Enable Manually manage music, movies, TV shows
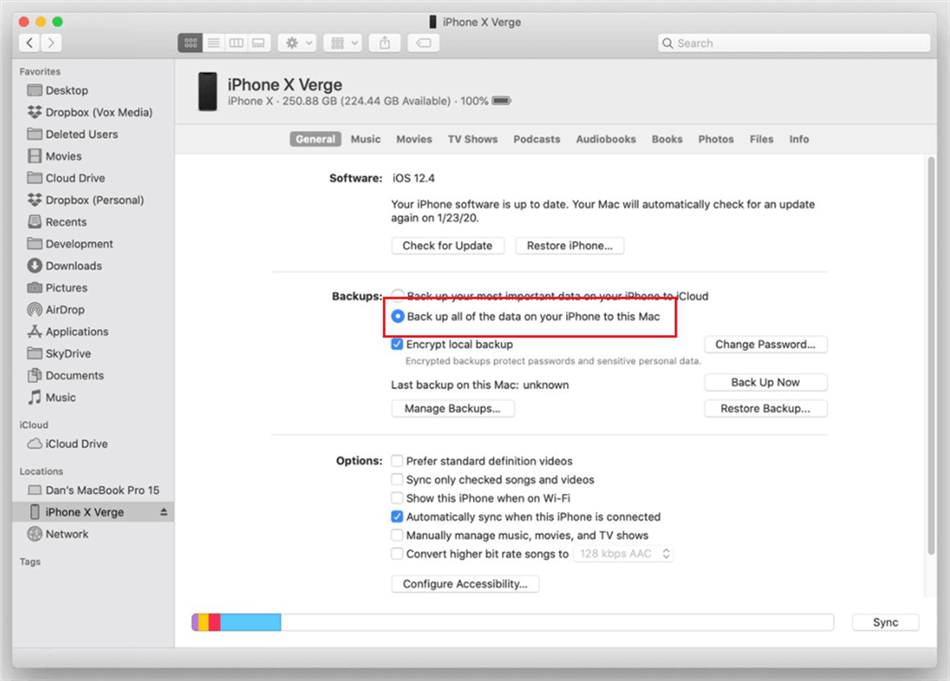The image size is (950, 681). click(397, 536)
